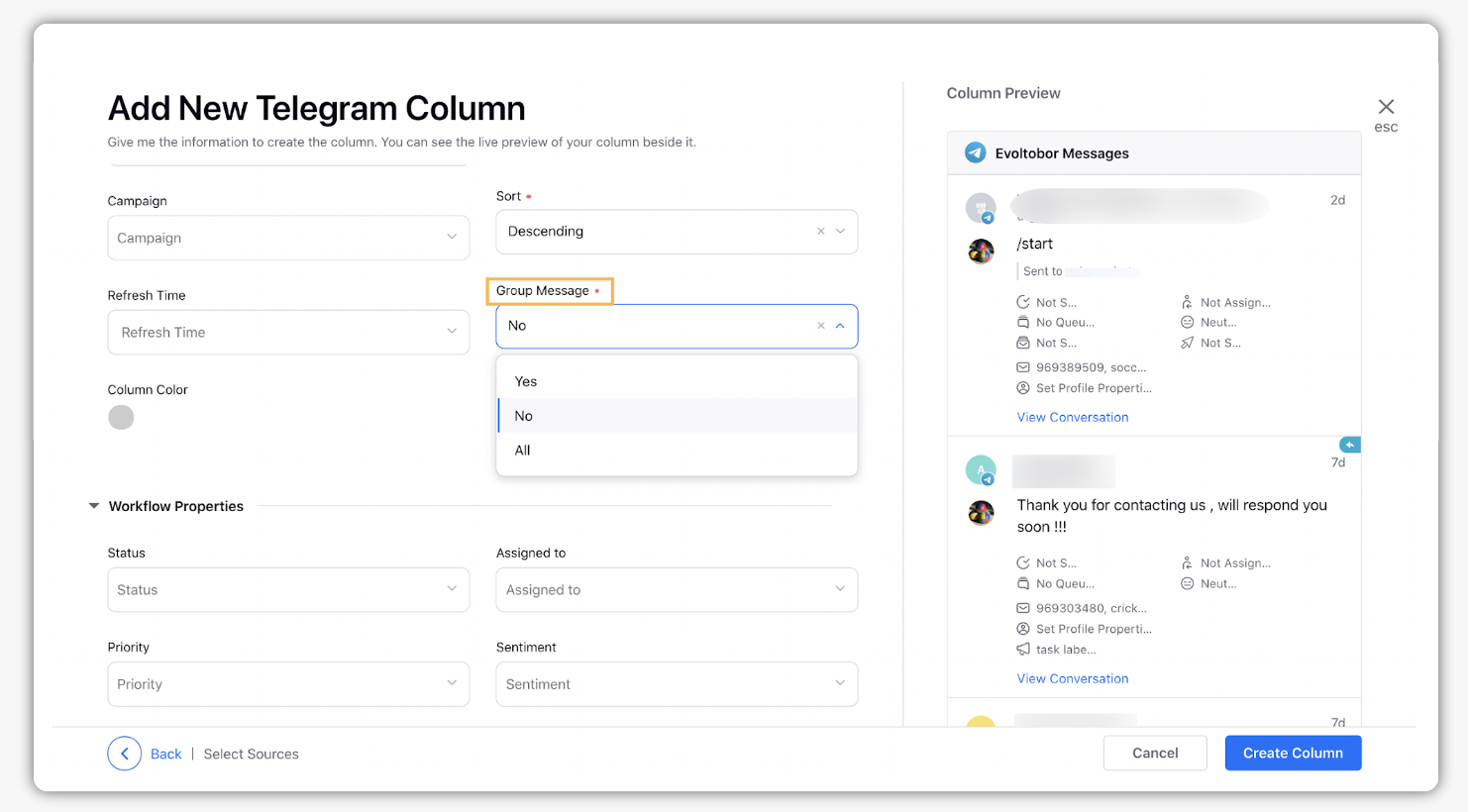The height and width of the screenshot is (812, 1468).
Task: Click the paper plane Not S... icon
Action: (1187, 343)
